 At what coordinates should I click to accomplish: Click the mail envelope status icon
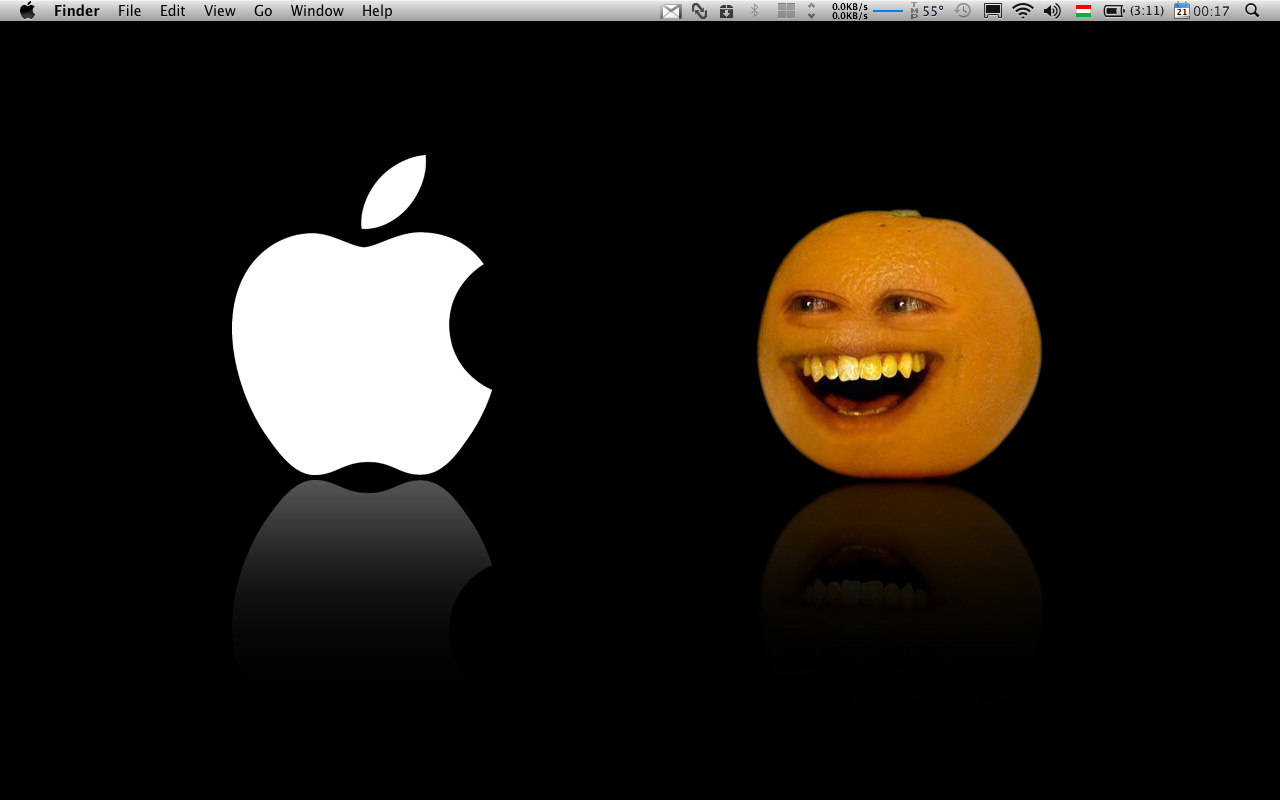point(671,11)
